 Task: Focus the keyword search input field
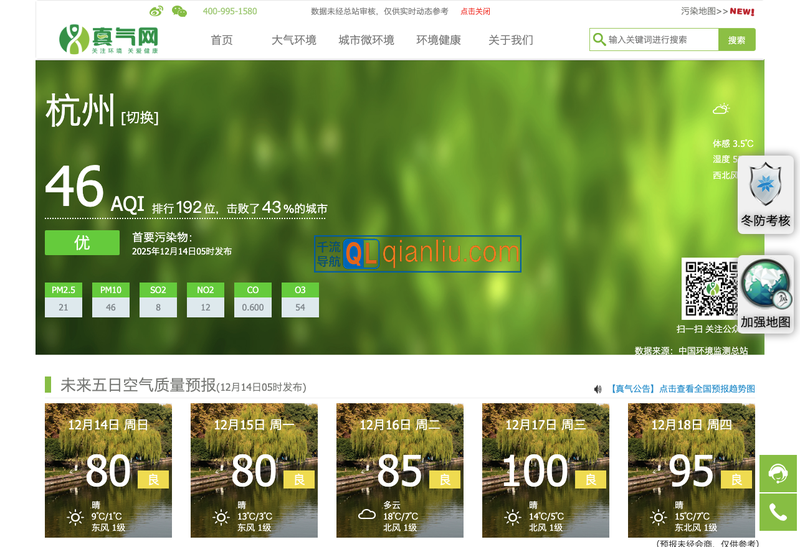(x=660, y=40)
